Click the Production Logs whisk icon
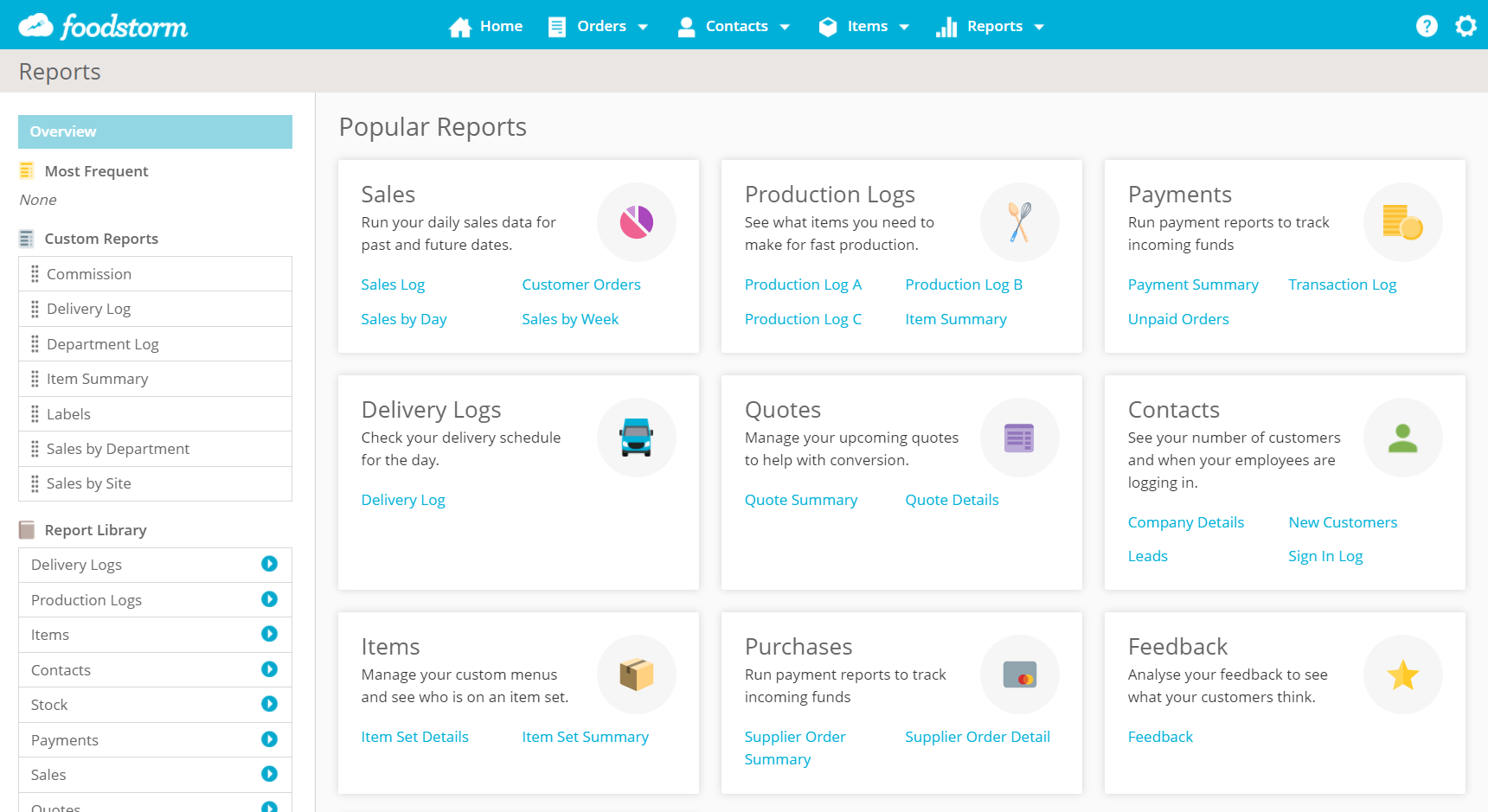This screenshot has width=1488, height=812. click(1019, 222)
